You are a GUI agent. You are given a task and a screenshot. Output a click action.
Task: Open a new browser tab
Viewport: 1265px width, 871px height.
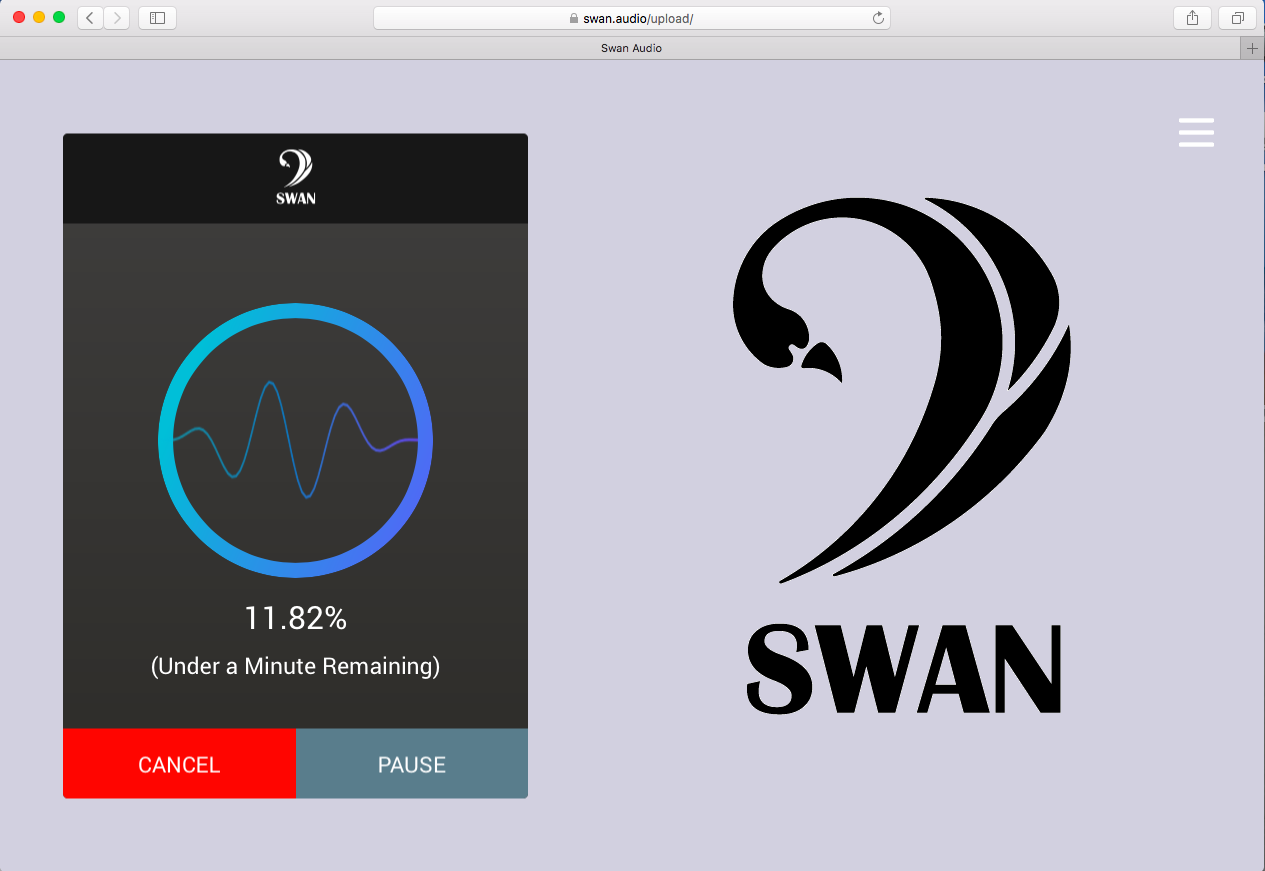click(1252, 47)
